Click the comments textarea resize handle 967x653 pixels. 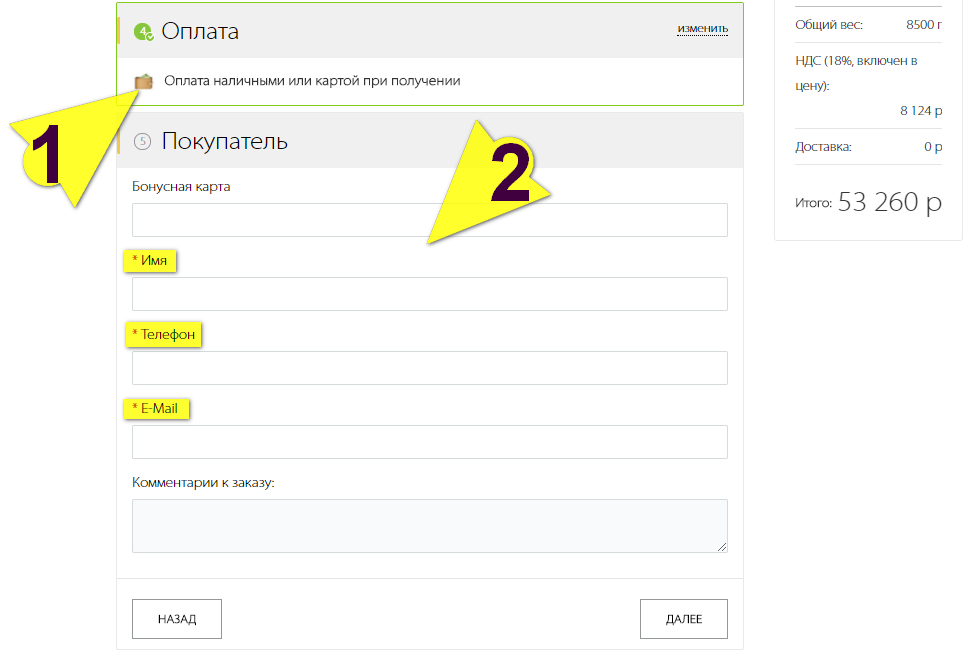722,546
